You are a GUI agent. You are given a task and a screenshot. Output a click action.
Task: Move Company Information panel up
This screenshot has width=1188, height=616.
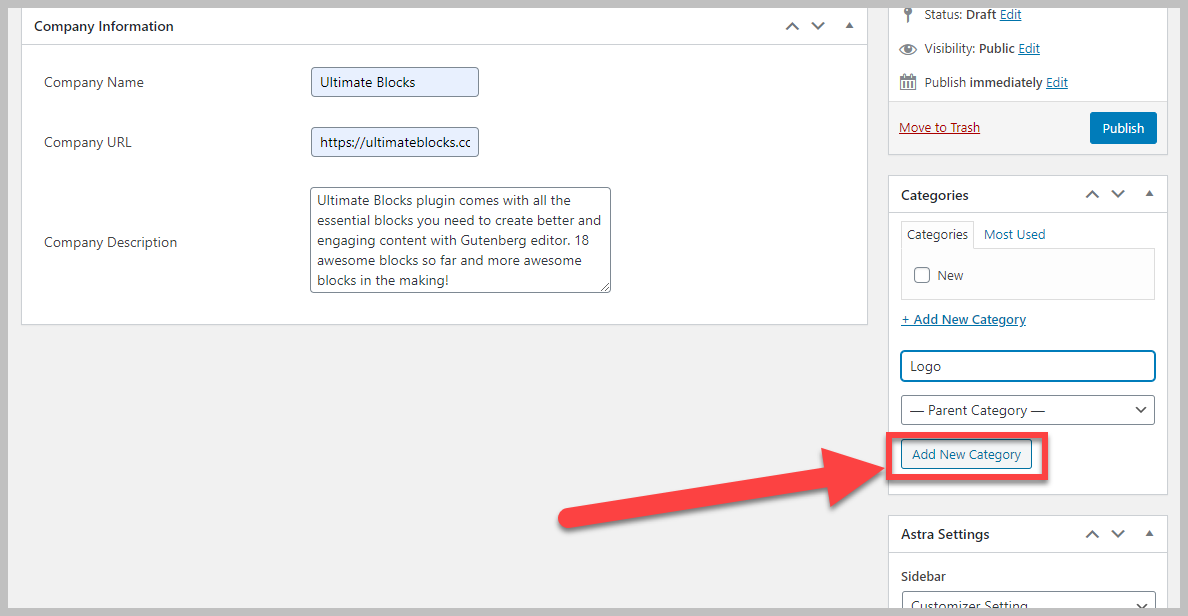pos(792,27)
